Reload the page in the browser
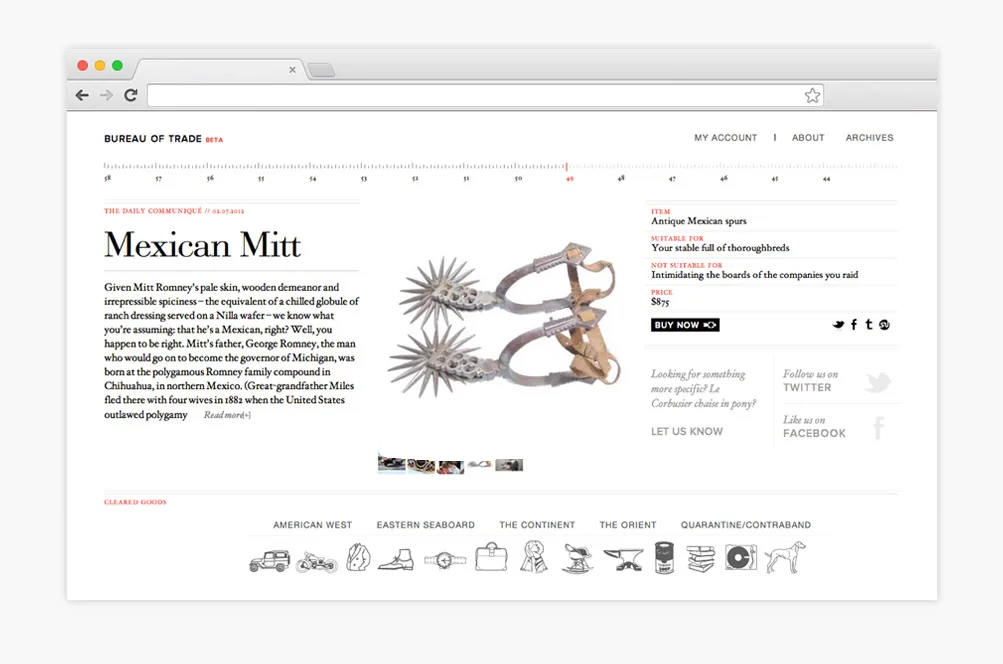This screenshot has width=1003, height=664. pyautogui.click(x=130, y=95)
